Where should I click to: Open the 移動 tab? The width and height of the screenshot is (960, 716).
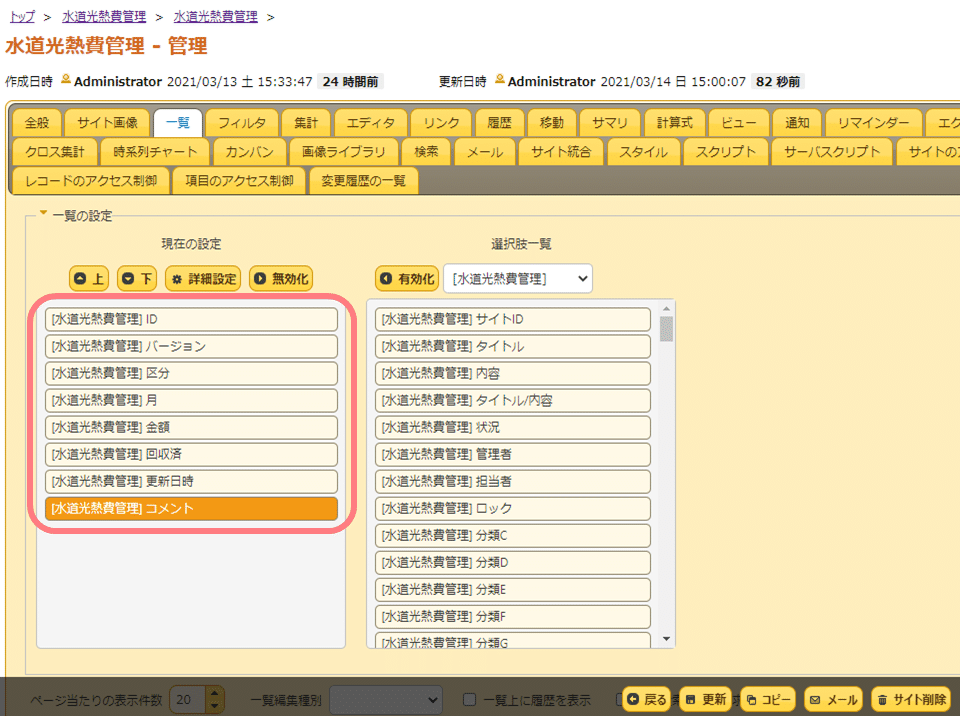[x=552, y=123]
